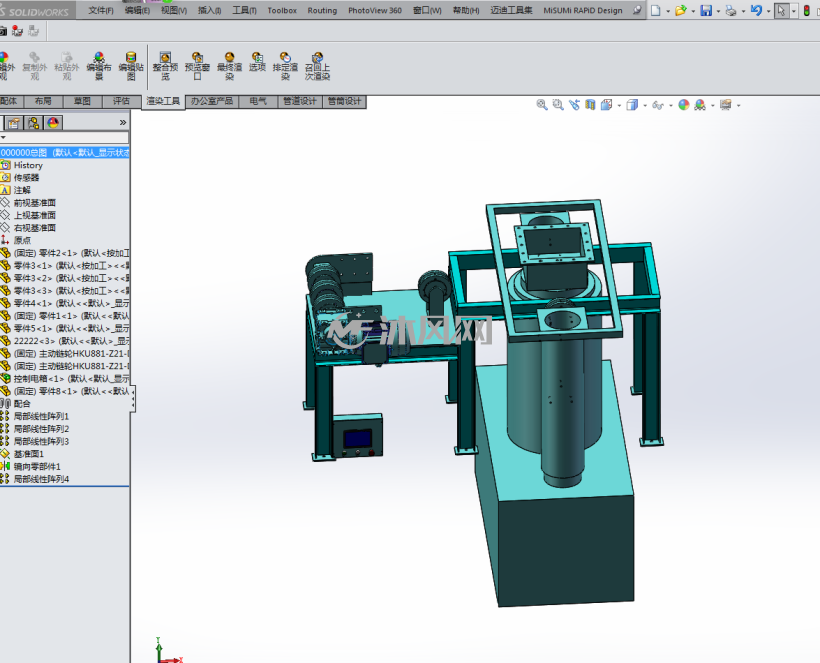The height and width of the screenshot is (663, 820).
Task: Click the feature tree filter field
Action: point(64,138)
